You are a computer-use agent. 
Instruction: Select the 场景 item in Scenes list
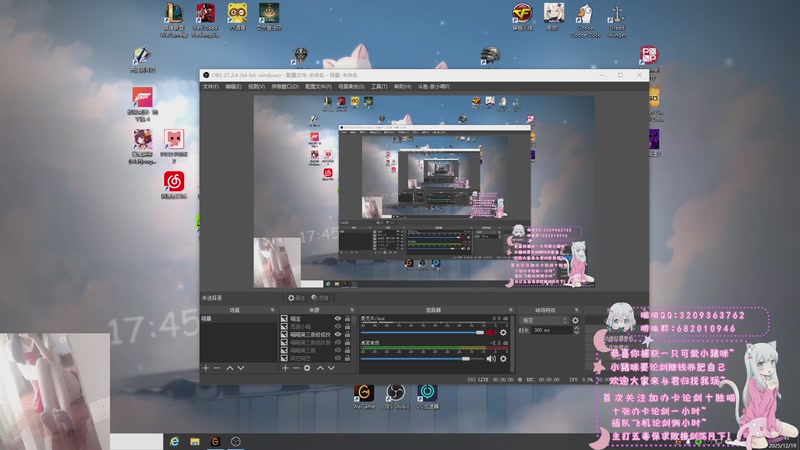(x=238, y=318)
